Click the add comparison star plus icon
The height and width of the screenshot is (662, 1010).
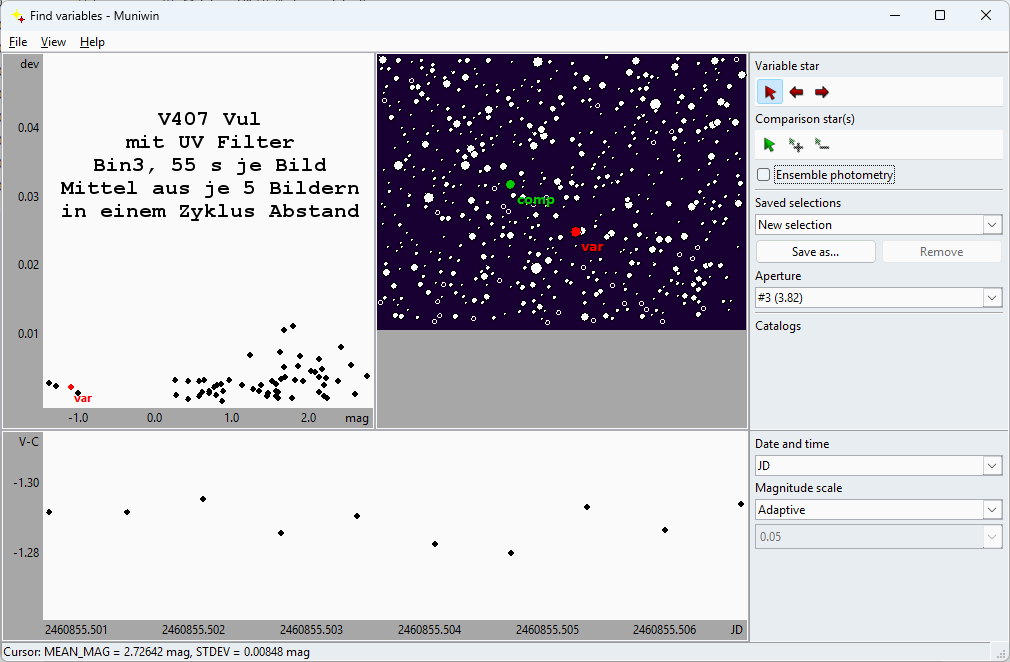point(796,145)
